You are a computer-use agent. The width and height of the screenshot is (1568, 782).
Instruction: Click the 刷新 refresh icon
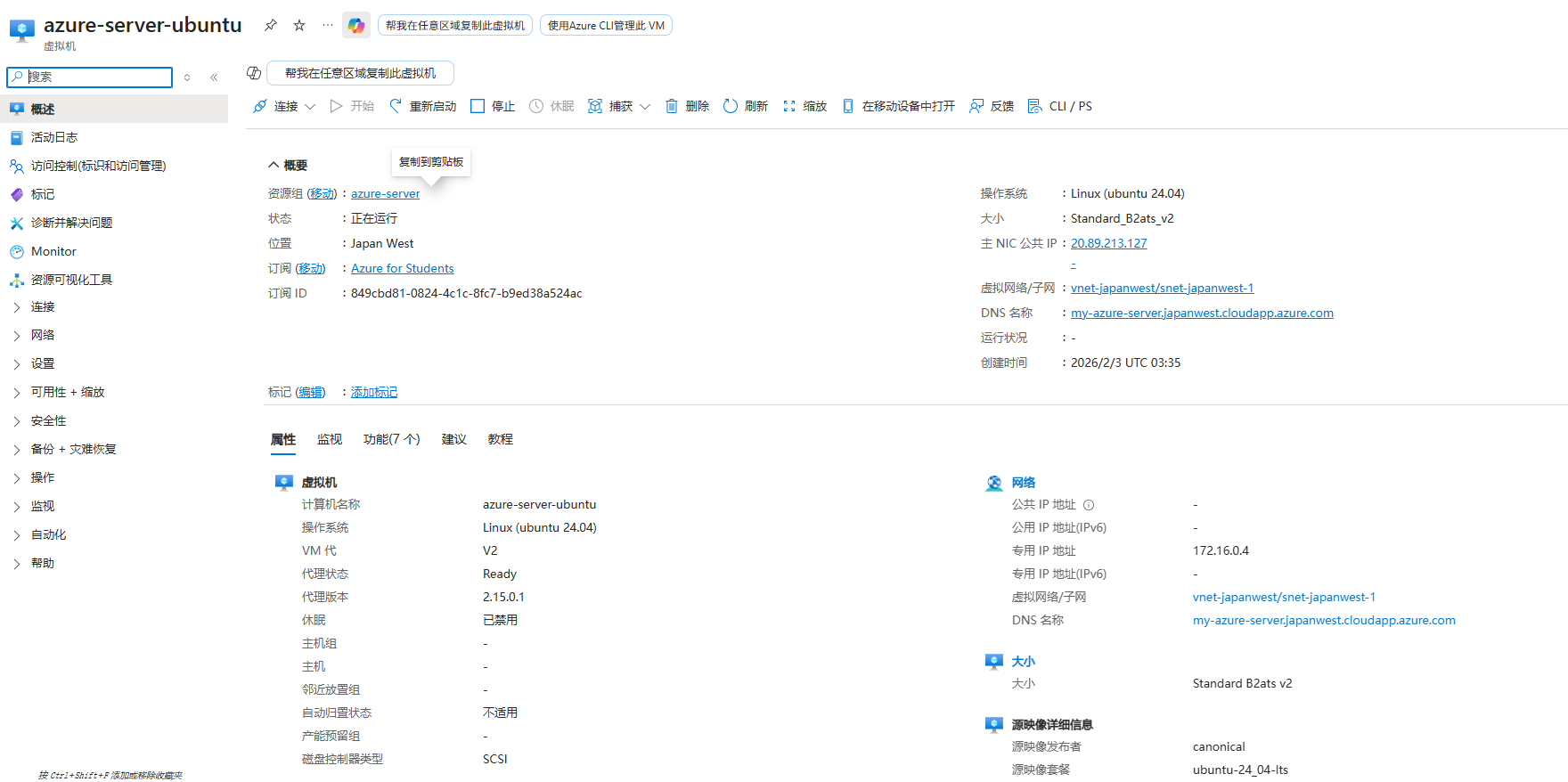coord(731,106)
